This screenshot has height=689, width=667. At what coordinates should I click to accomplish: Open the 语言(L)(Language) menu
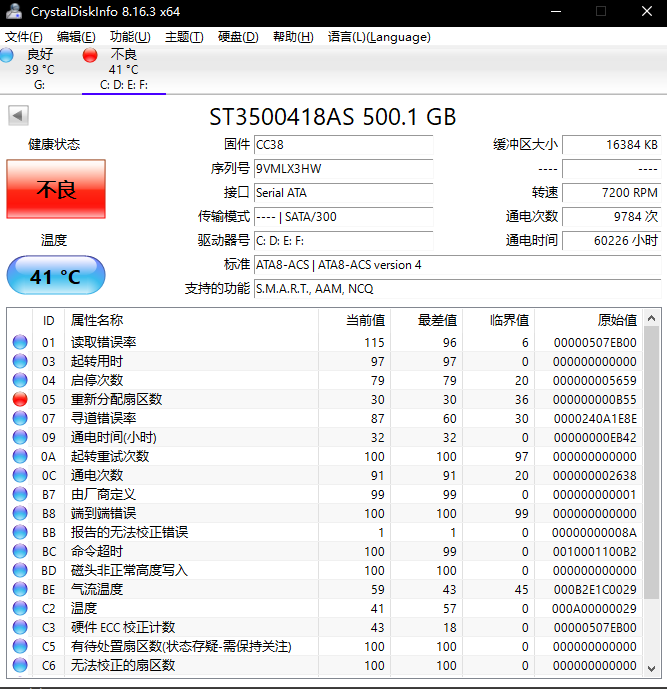coord(379,37)
